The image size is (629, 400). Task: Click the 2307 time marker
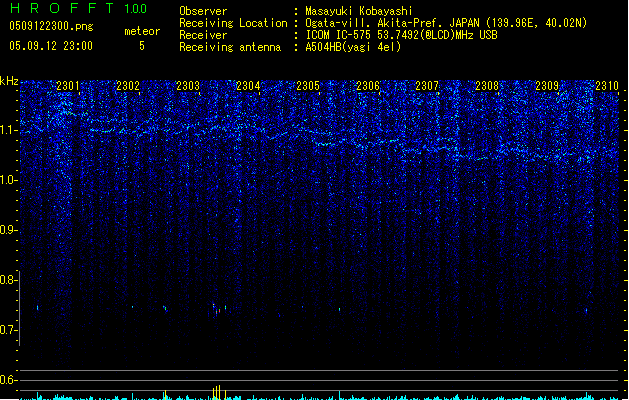pyautogui.click(x=427, y=86)
